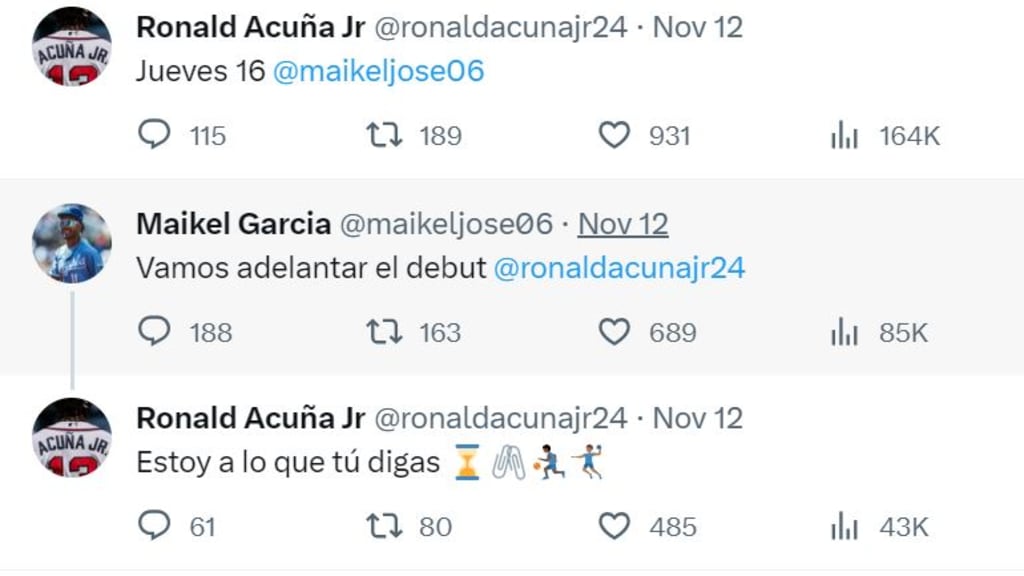Open Maikel Garcia's profile picture

click(72, 244)
